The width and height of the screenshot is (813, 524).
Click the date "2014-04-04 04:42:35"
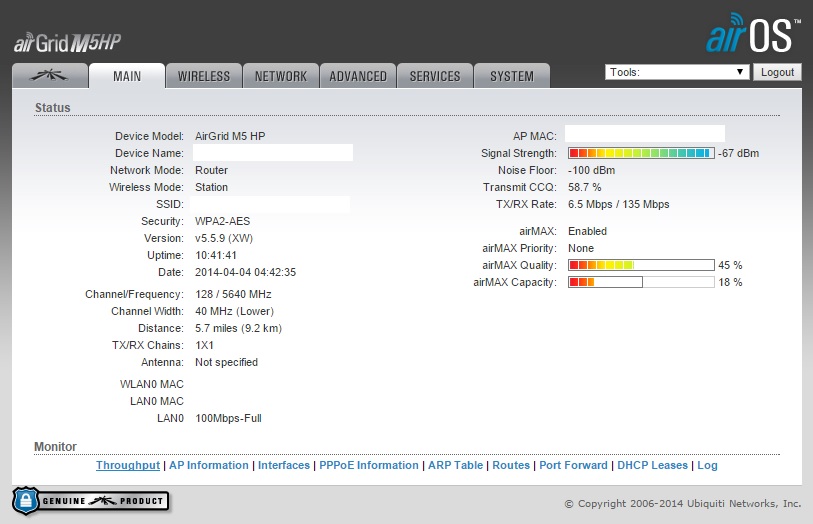(245, 273)
